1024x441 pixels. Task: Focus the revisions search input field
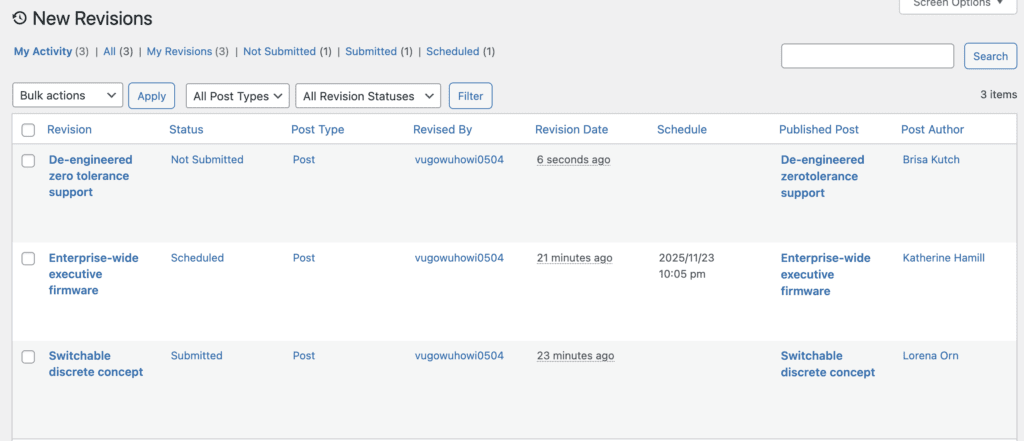click(x=867, y=56)
